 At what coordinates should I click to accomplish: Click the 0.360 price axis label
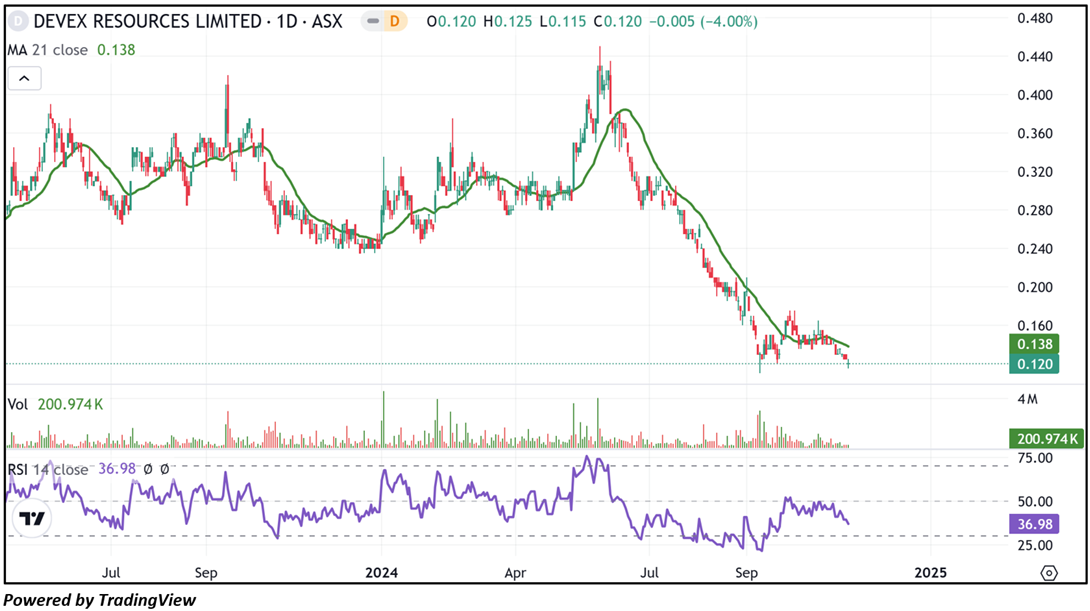1035,133
